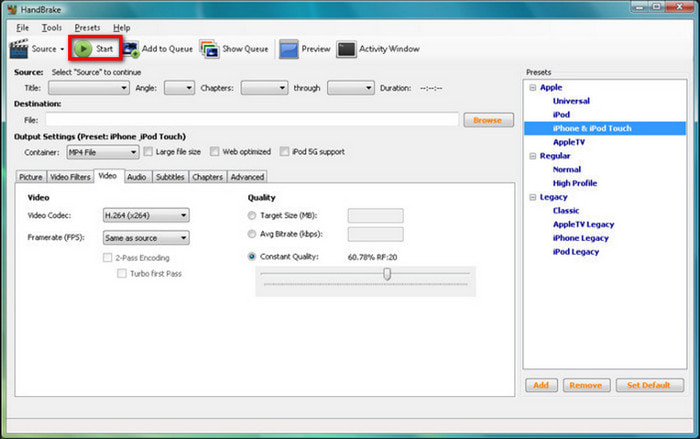Collapse the Regular presets group
The width and height of the screenshot is (700, 439).
[x=533, y=156]
